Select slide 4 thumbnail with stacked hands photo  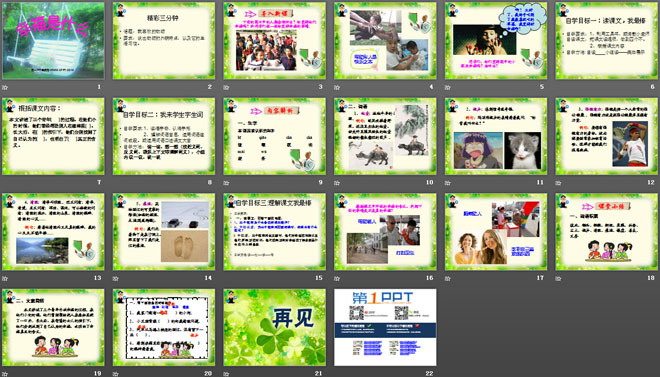click(385, 41)
